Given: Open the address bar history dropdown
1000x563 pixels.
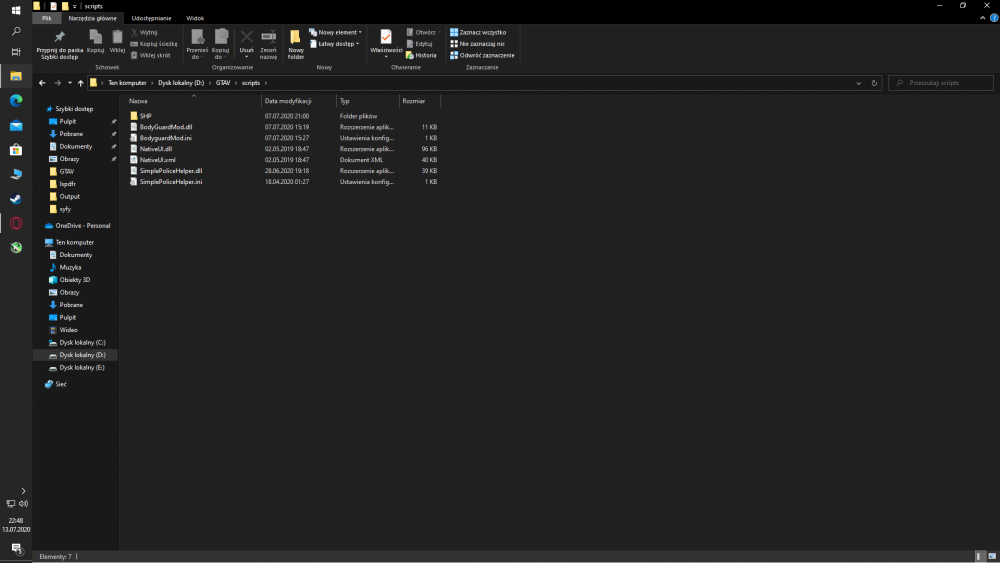Looking at the screenshot, I should [x=858, y=83].
